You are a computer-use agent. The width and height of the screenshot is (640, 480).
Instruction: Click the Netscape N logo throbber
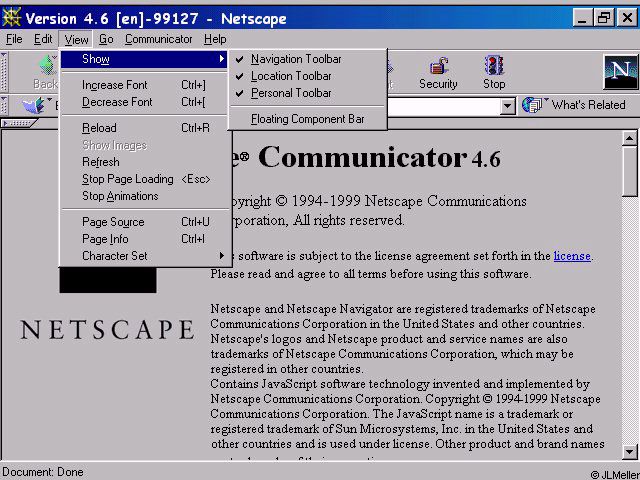pyautogui.click(x=621, y=72)
